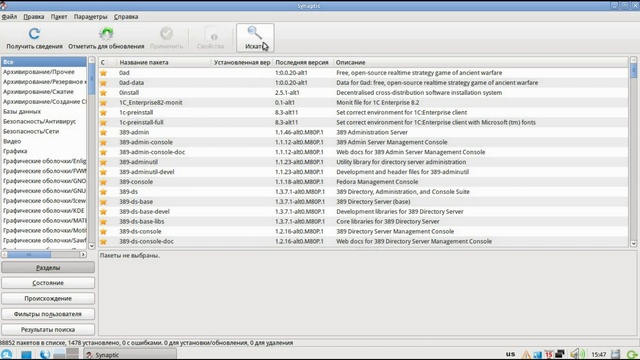This screenshot has width=640, height=360.
Task: Click the Результаты поиска button
Action: tap(48, 329)
